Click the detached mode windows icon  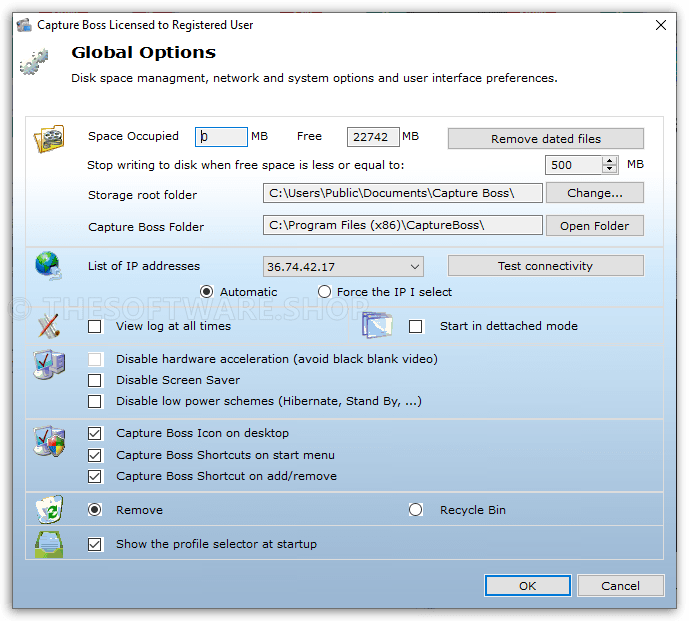pyautogui.click(x=377, y=325)
